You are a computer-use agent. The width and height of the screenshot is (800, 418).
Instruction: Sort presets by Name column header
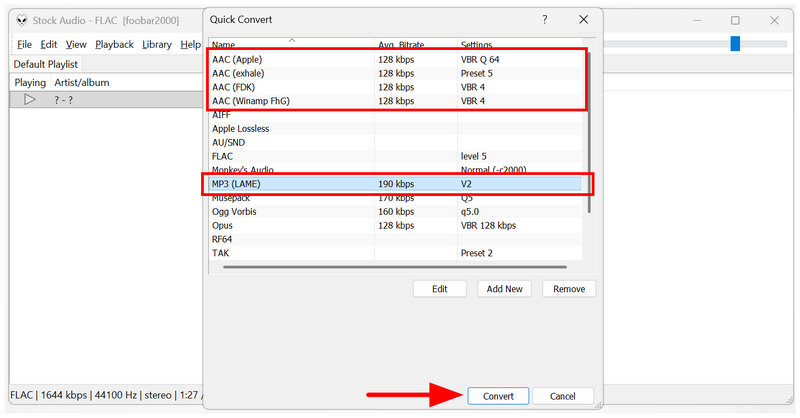tap(291, 44)
